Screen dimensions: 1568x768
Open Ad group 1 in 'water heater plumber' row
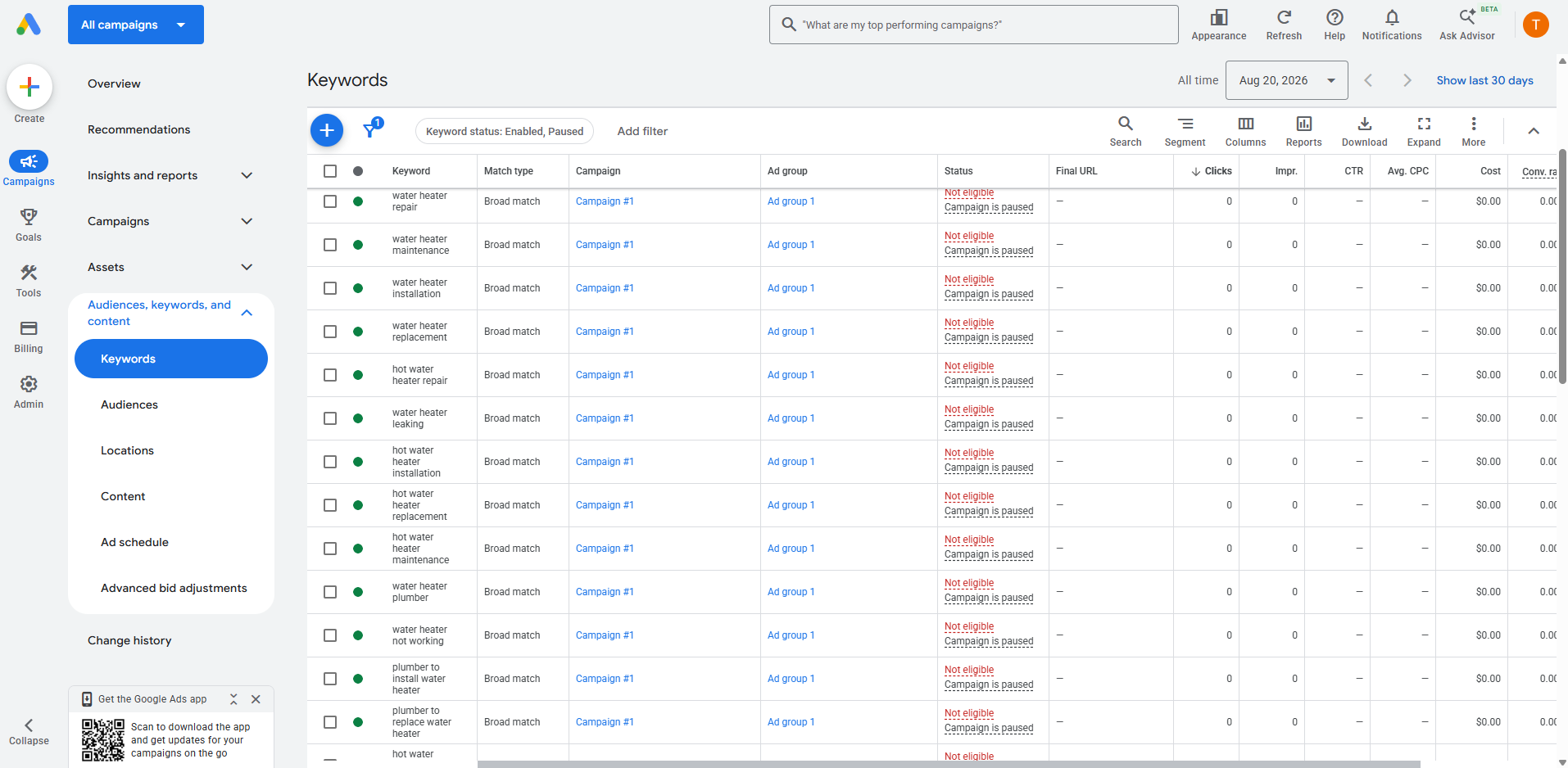791,592
